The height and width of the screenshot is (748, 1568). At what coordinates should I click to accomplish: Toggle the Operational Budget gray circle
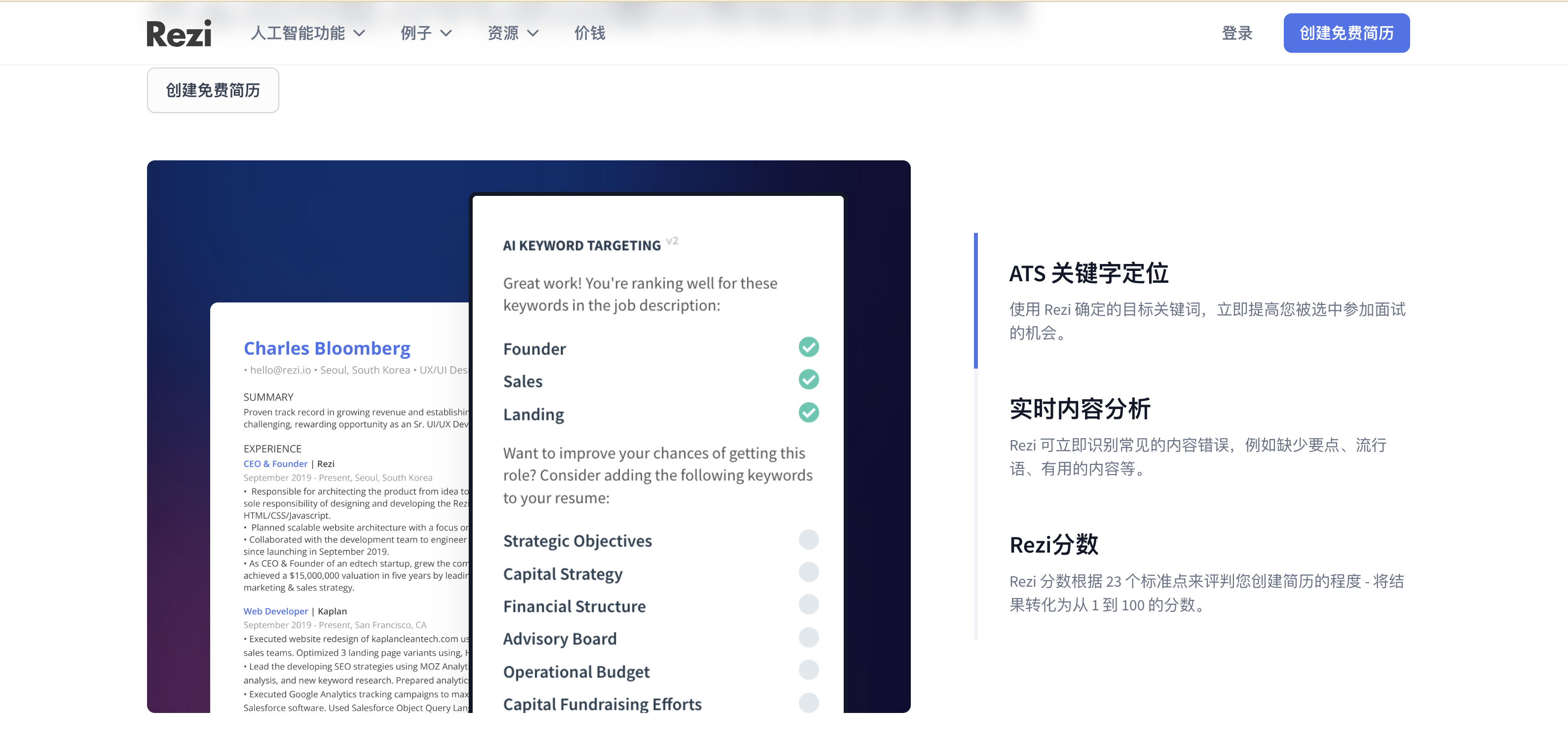pos(808,670)
